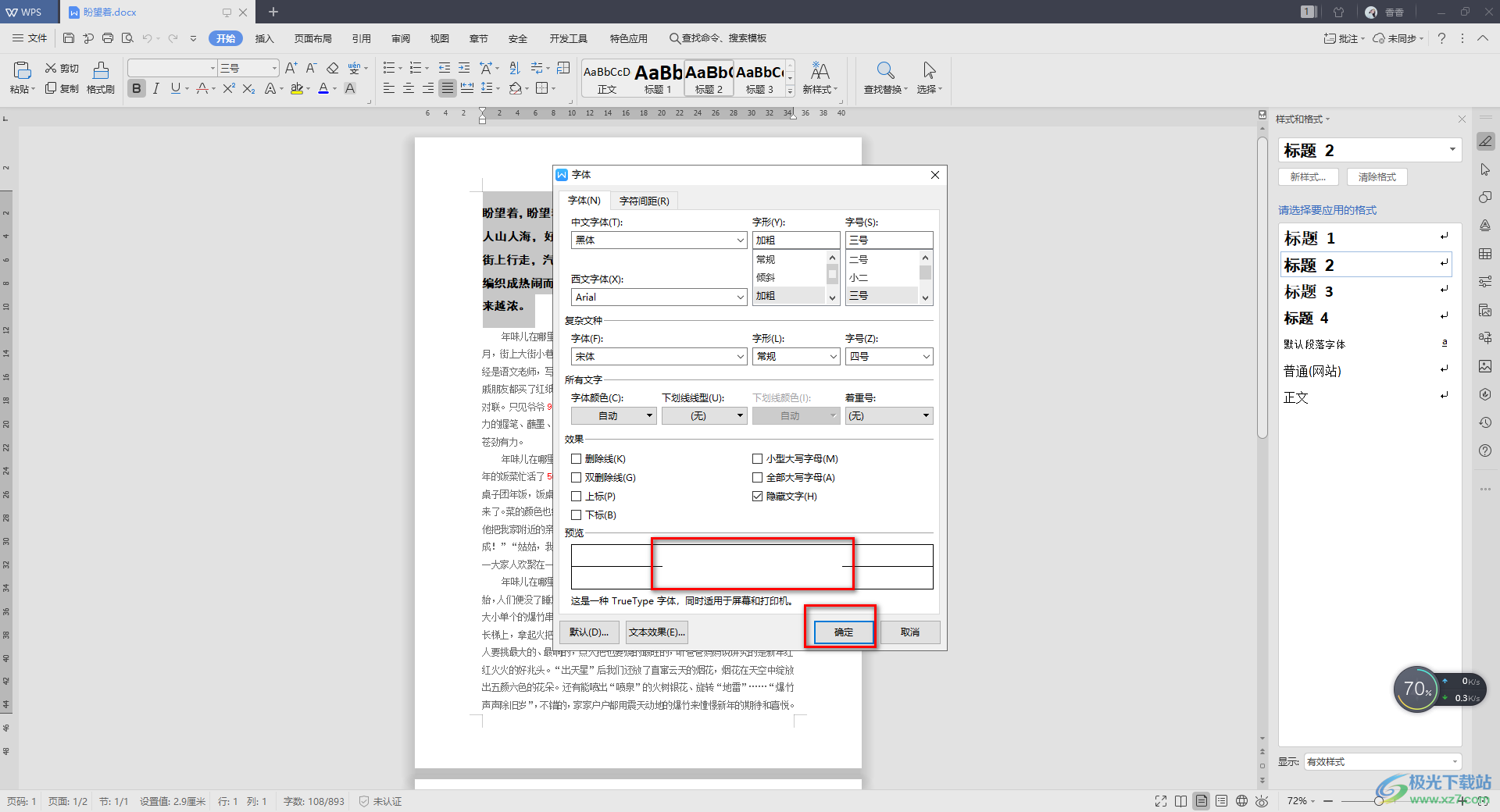Open the 插入 ribbon tab
The height and width of the screenshot is (812, 1500).
point(264,38)
